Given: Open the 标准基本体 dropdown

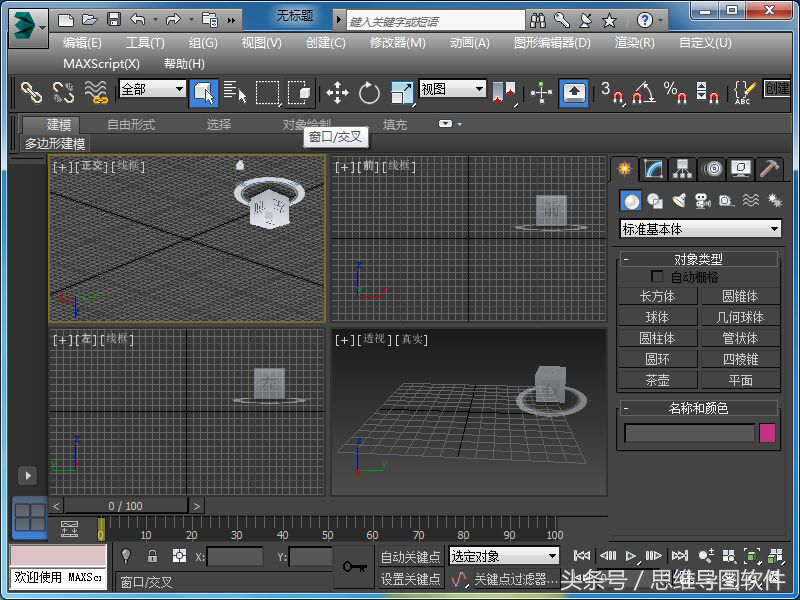Looking at the screenshot, I should pyautogui.click(x=700, y=229).
